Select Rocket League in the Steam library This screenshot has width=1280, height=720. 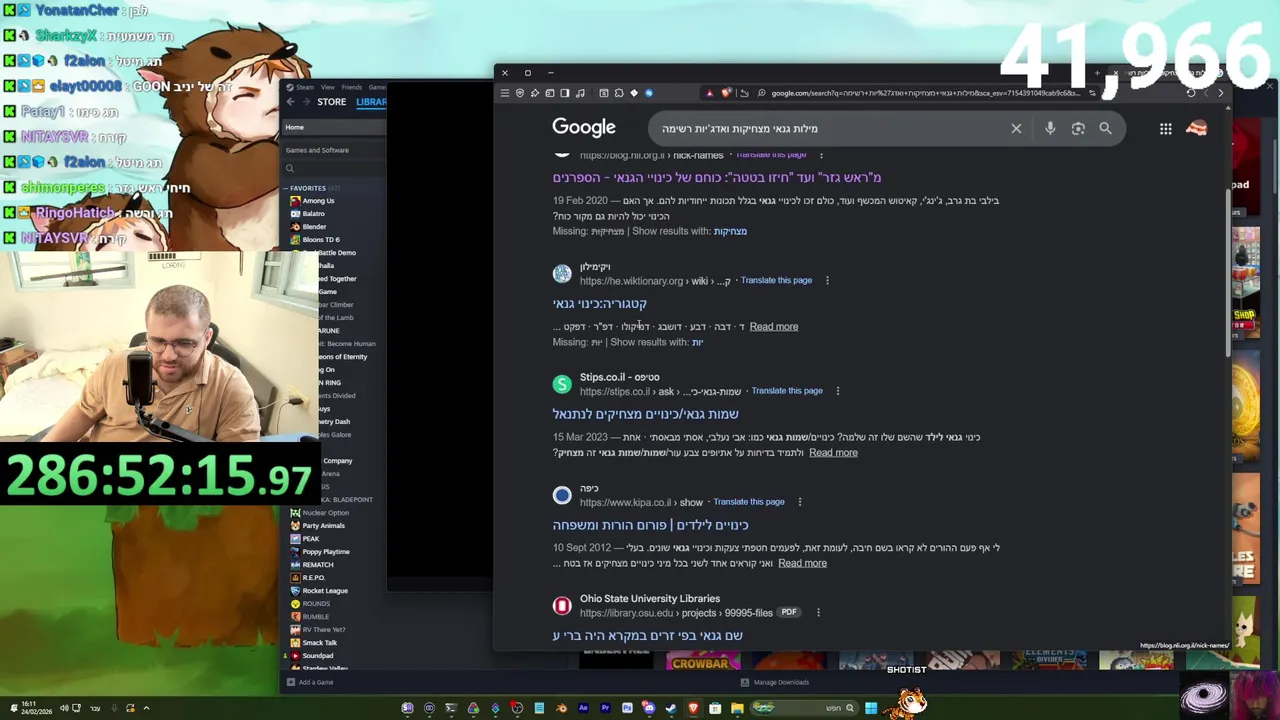tap(325, 591)
